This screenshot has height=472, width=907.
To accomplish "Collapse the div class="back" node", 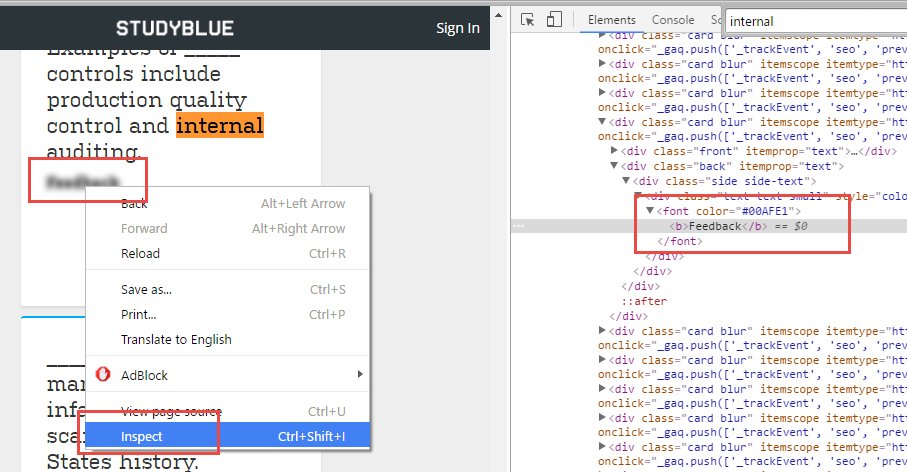I will 614,165.
